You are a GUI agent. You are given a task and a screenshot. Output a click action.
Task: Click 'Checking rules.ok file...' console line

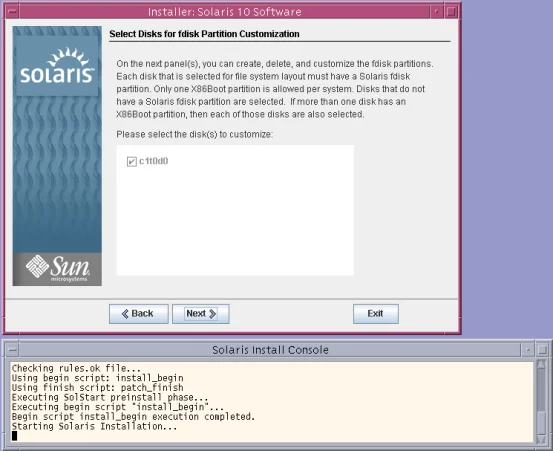[76, 368]
